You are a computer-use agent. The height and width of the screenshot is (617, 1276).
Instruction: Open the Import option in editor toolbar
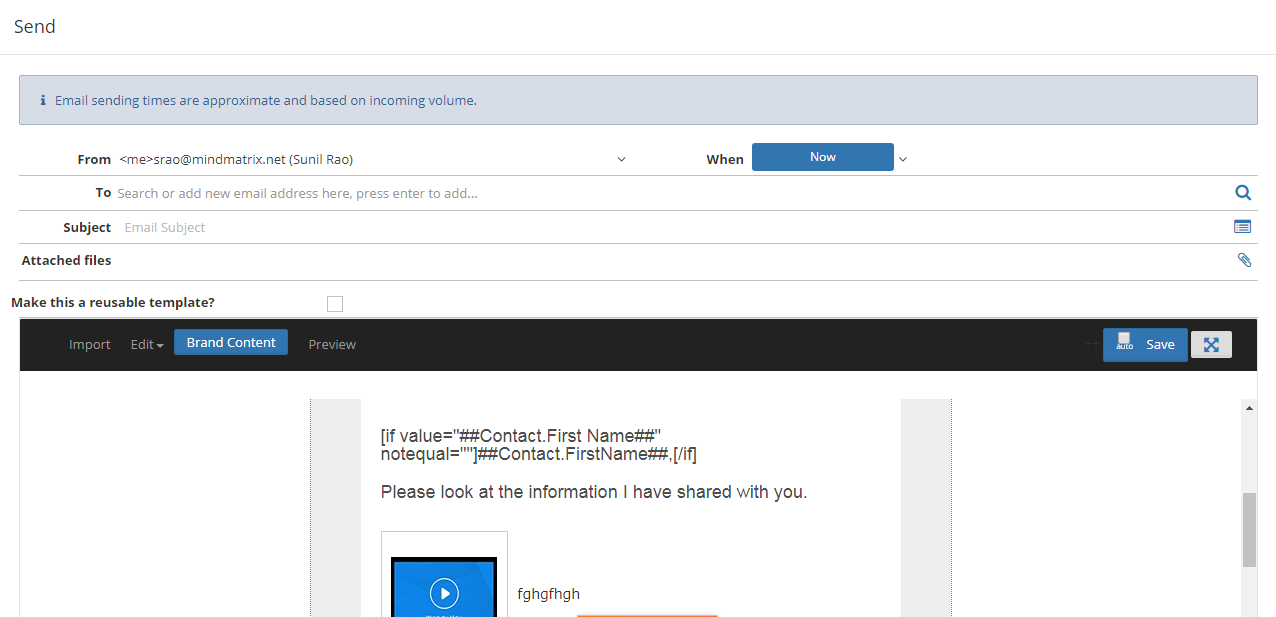[90, 344]
